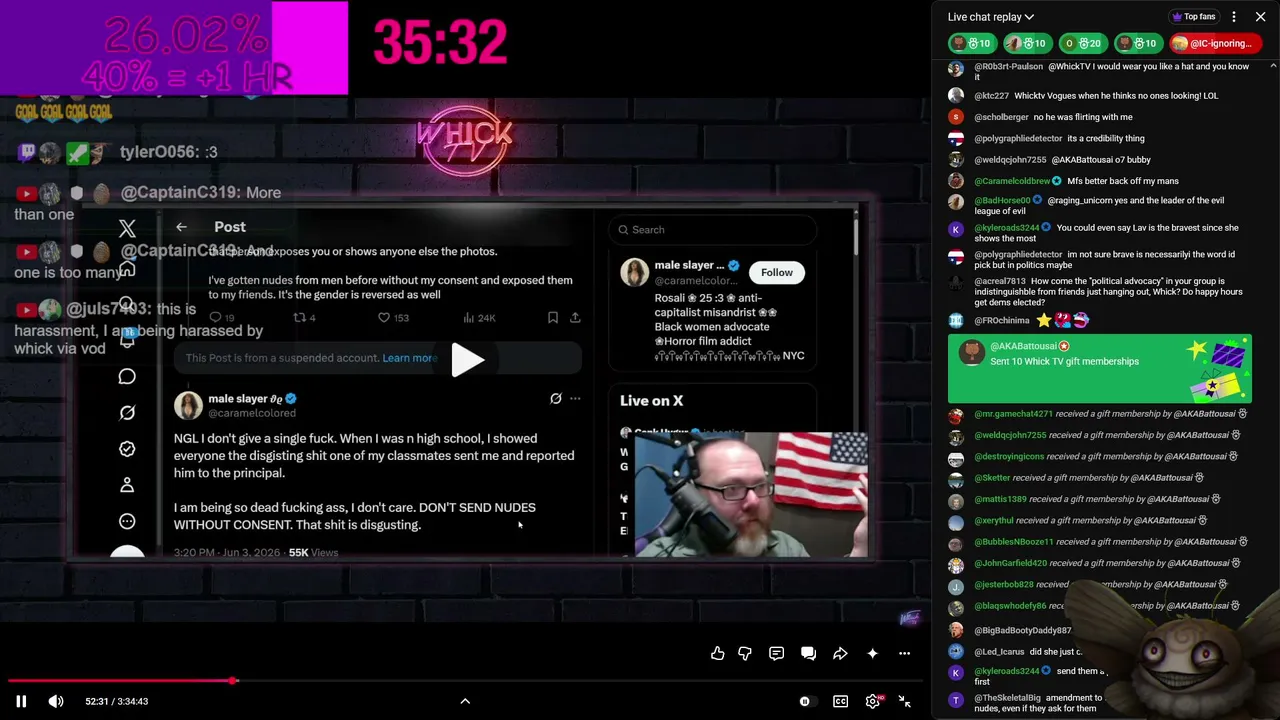The image size is (1280, 720).
Task: Go back using the arrow beside Post
Action: pyautogui.click(x=181, y=227)
